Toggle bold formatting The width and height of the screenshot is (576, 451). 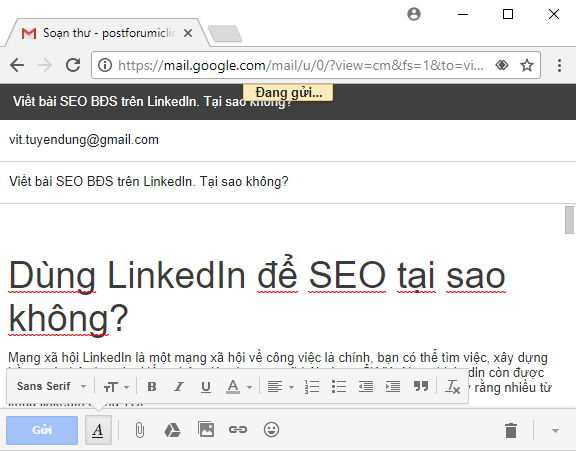coord(152,387)
